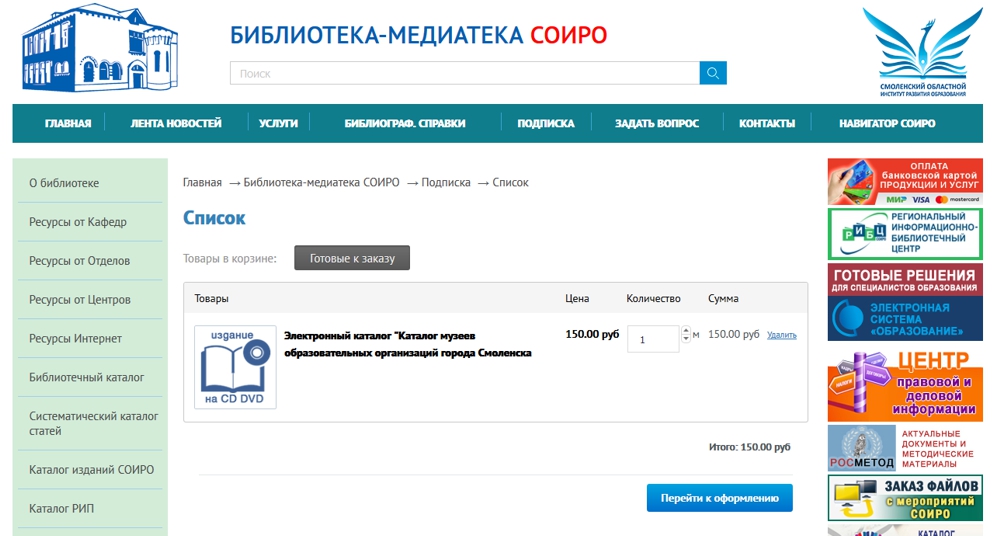Viewport: 1000px width, 536px height.
Task: Click the Smolensk institute bird logo
Action: (922, 51)
